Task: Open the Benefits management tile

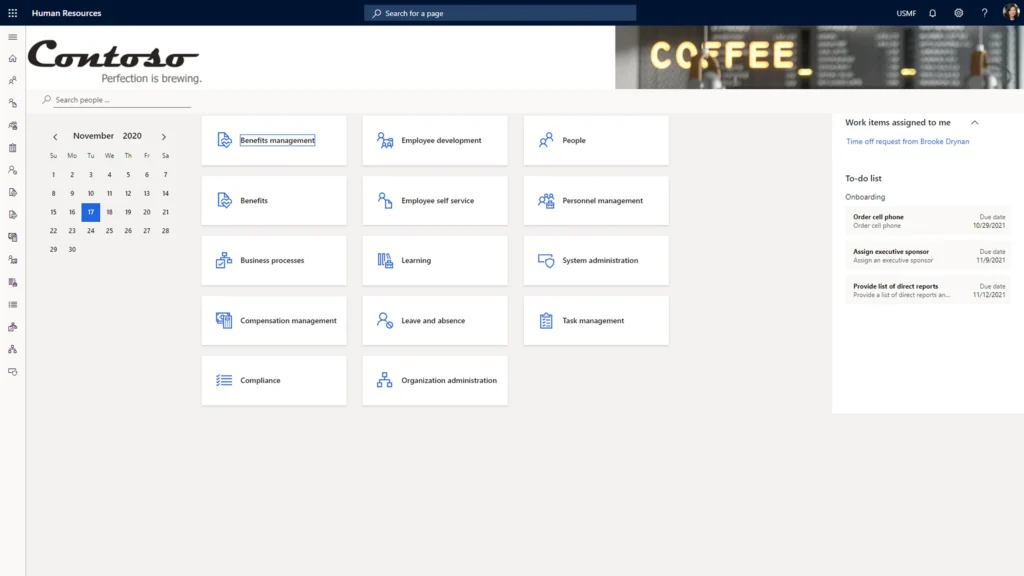Action: [274, 141]
